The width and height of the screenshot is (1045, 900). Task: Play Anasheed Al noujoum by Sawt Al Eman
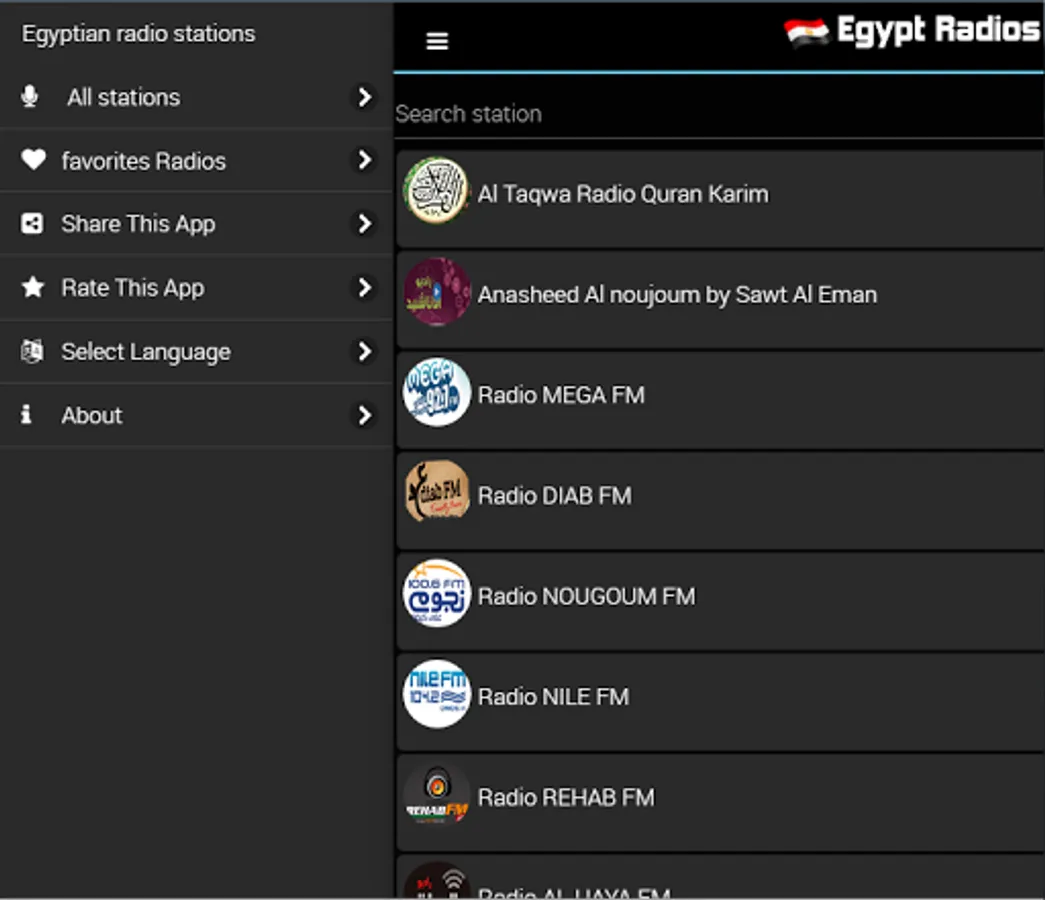720,299
